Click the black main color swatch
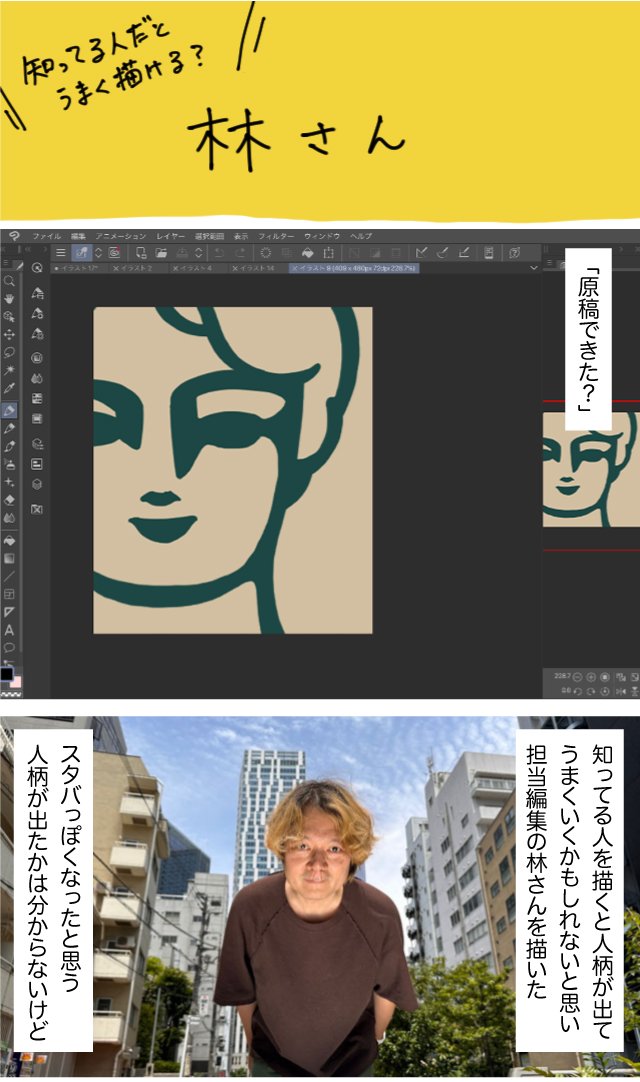The width and height of the screenshot is (640, 1082). [x=6, y=674]
